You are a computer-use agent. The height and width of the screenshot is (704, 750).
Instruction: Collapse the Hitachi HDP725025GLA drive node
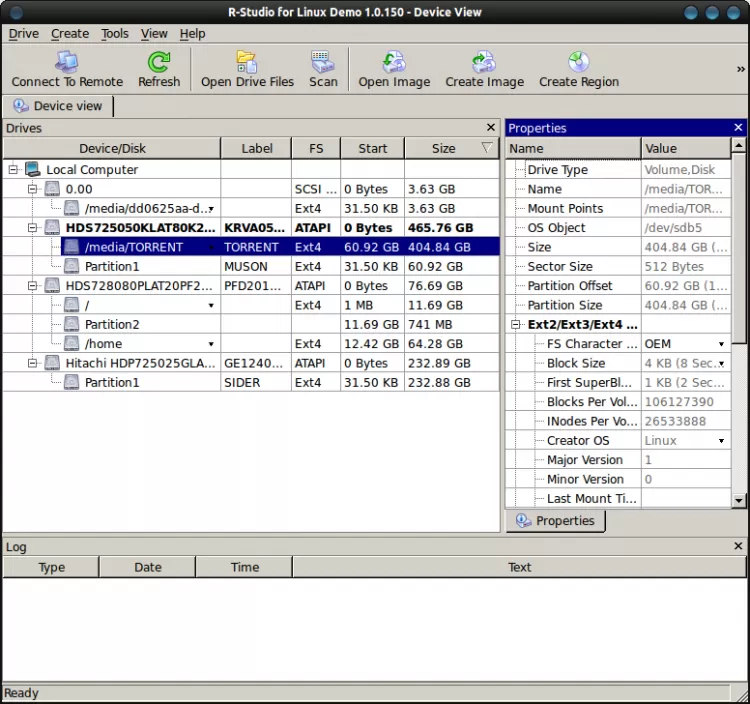(x=32, y=363)
